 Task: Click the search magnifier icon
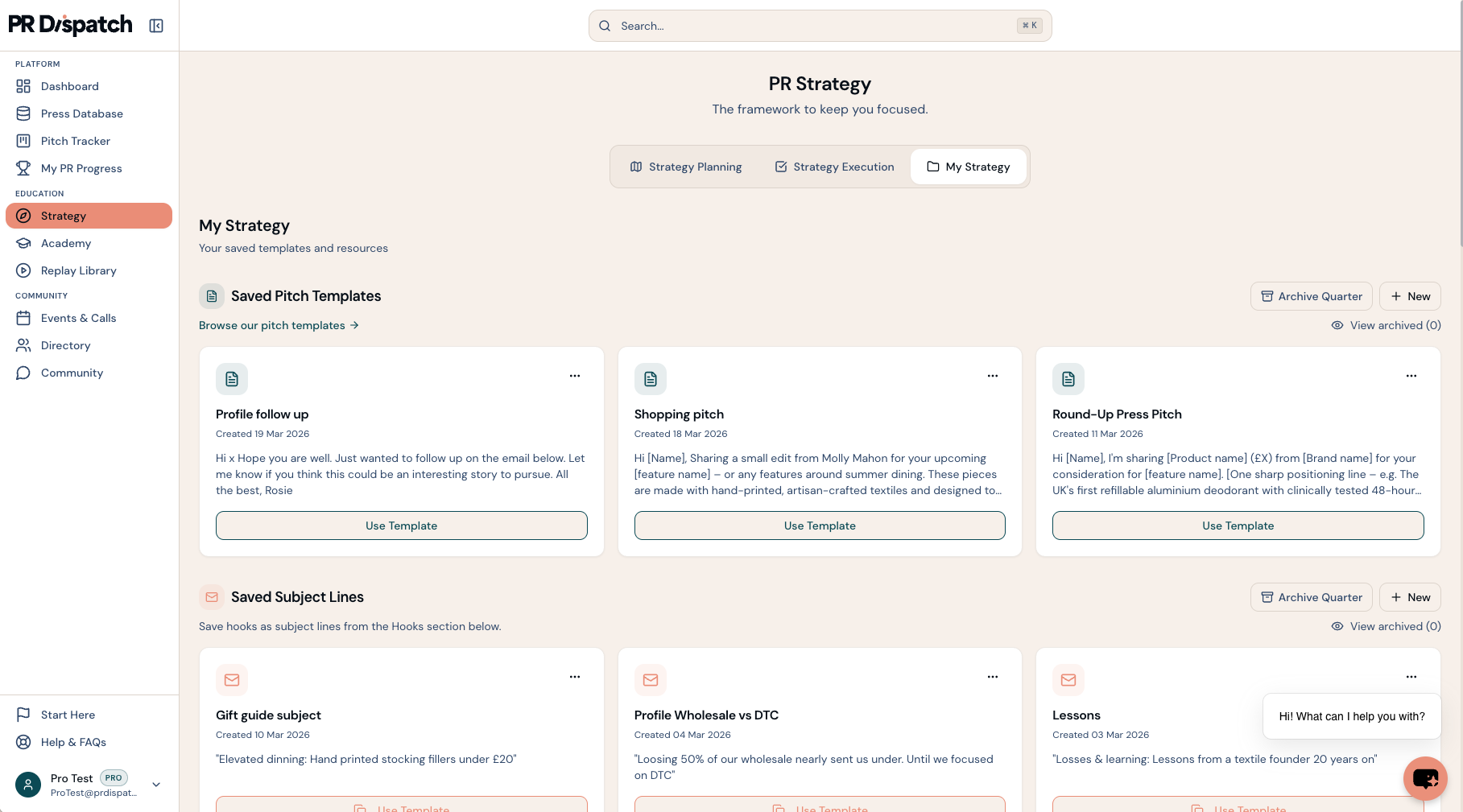[x=605, y=26]
